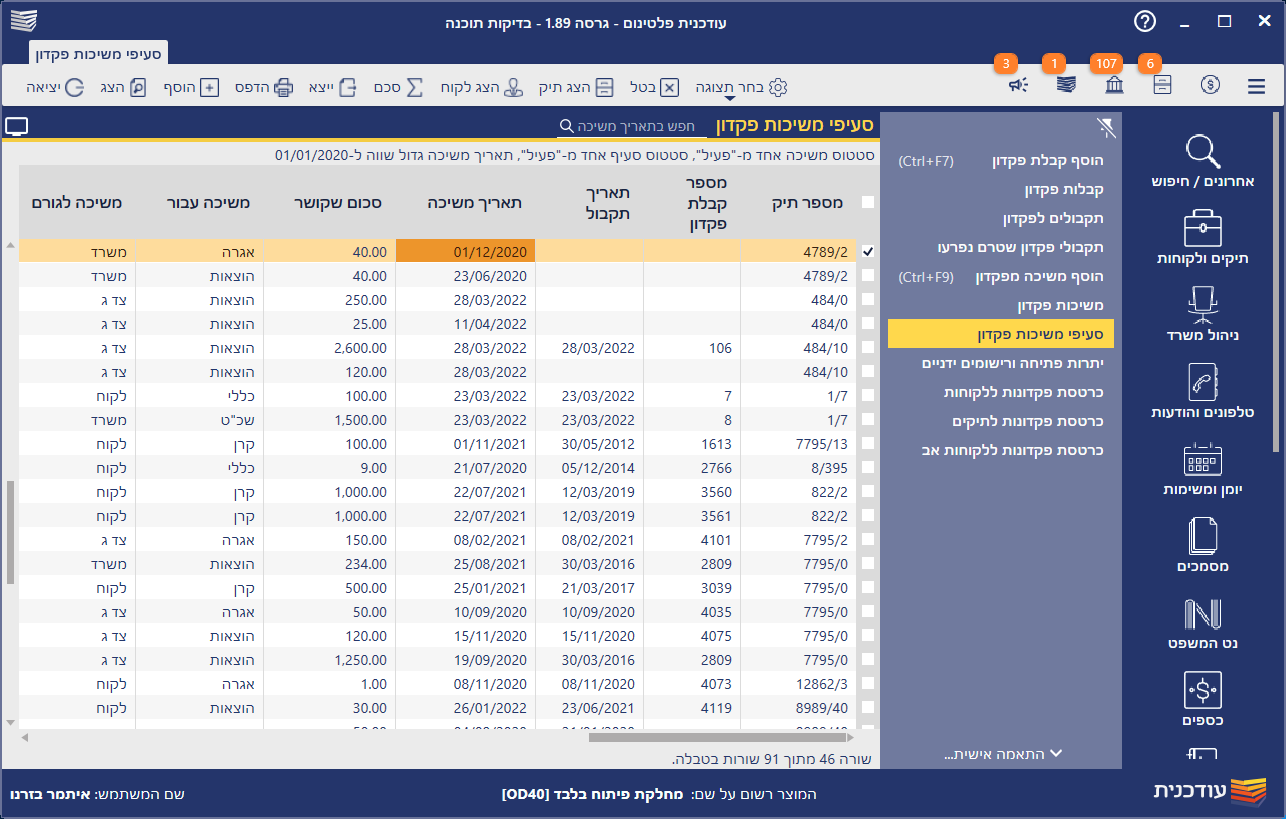Click the הצג view toolbar button

point(123,87)
